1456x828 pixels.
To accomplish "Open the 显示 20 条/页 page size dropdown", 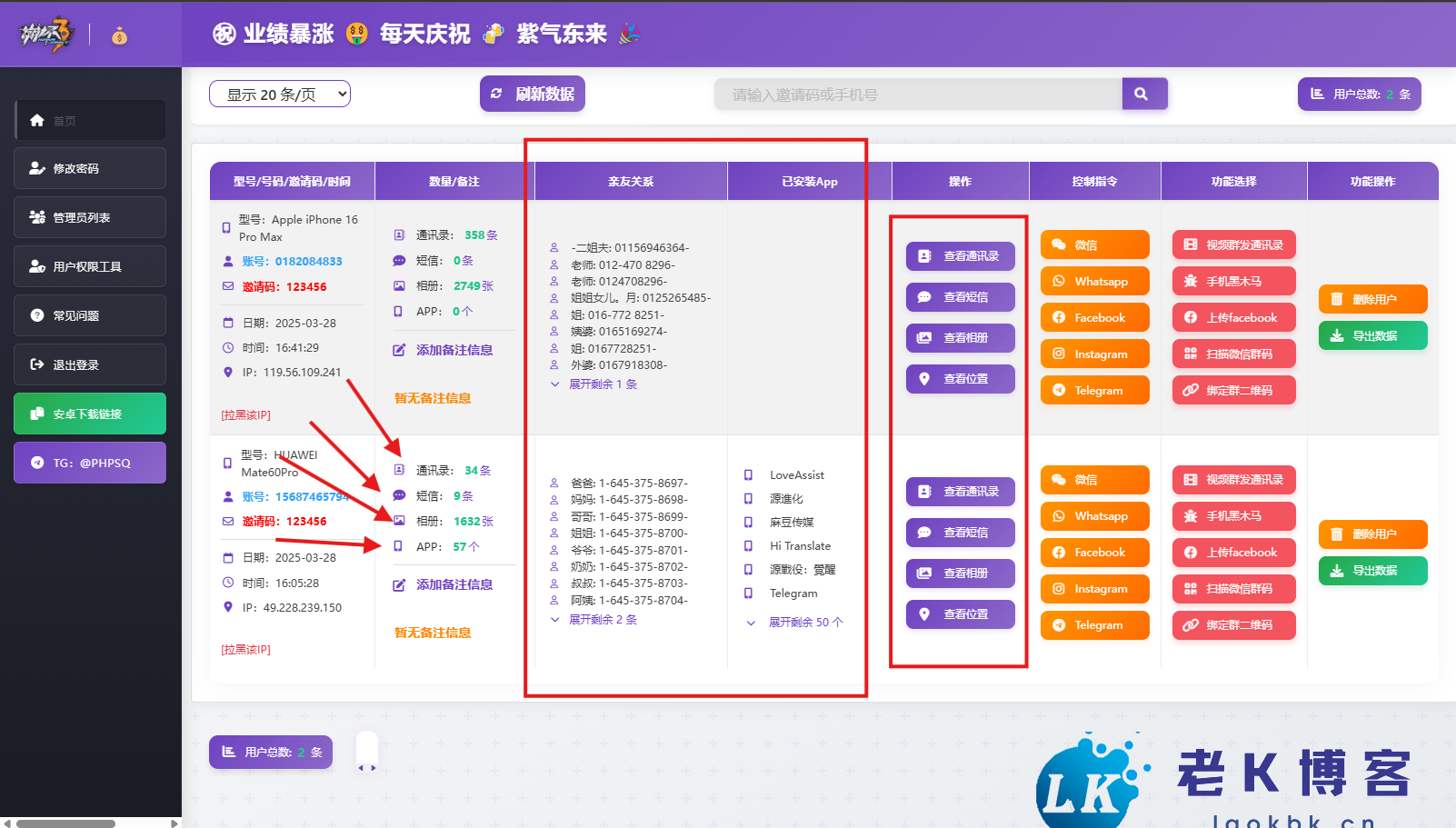I will pyautogui.click(x=279, y=95).
